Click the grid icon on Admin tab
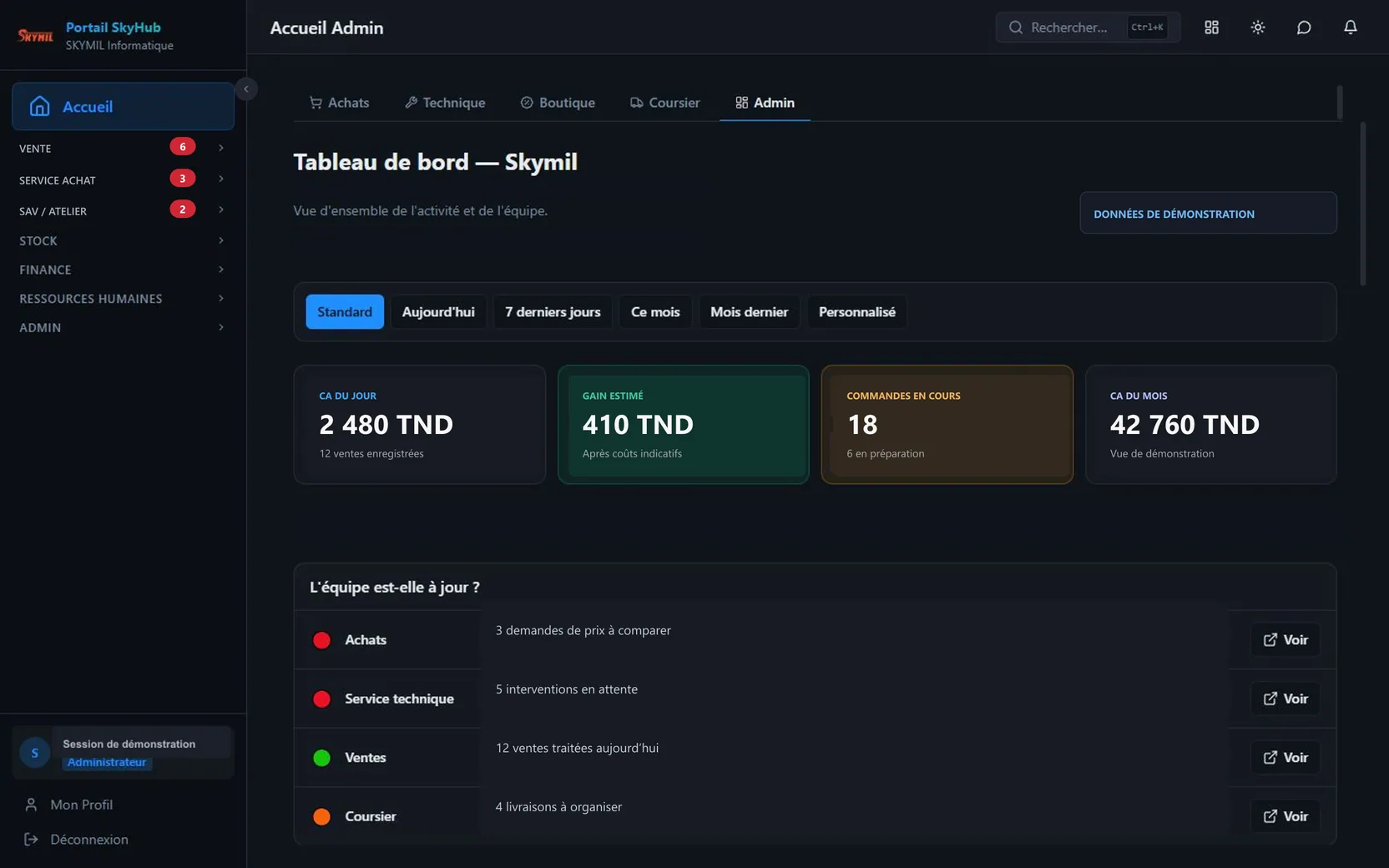This screenshot has width=1389, height=868. click(741, 103)
